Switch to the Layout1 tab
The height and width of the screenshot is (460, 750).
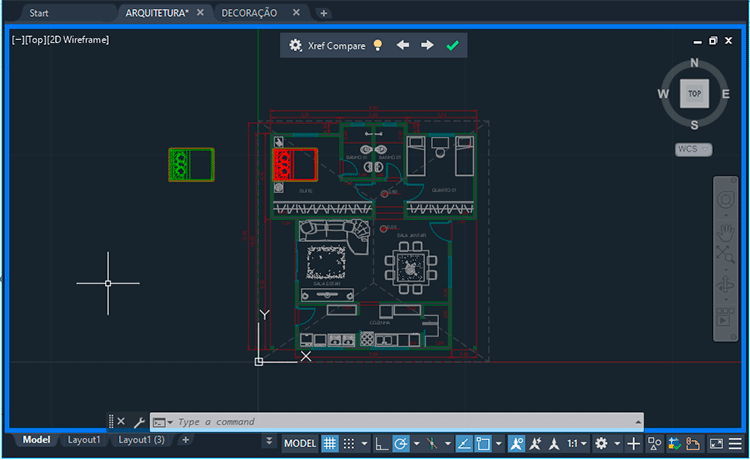click(x=84, y=440)
